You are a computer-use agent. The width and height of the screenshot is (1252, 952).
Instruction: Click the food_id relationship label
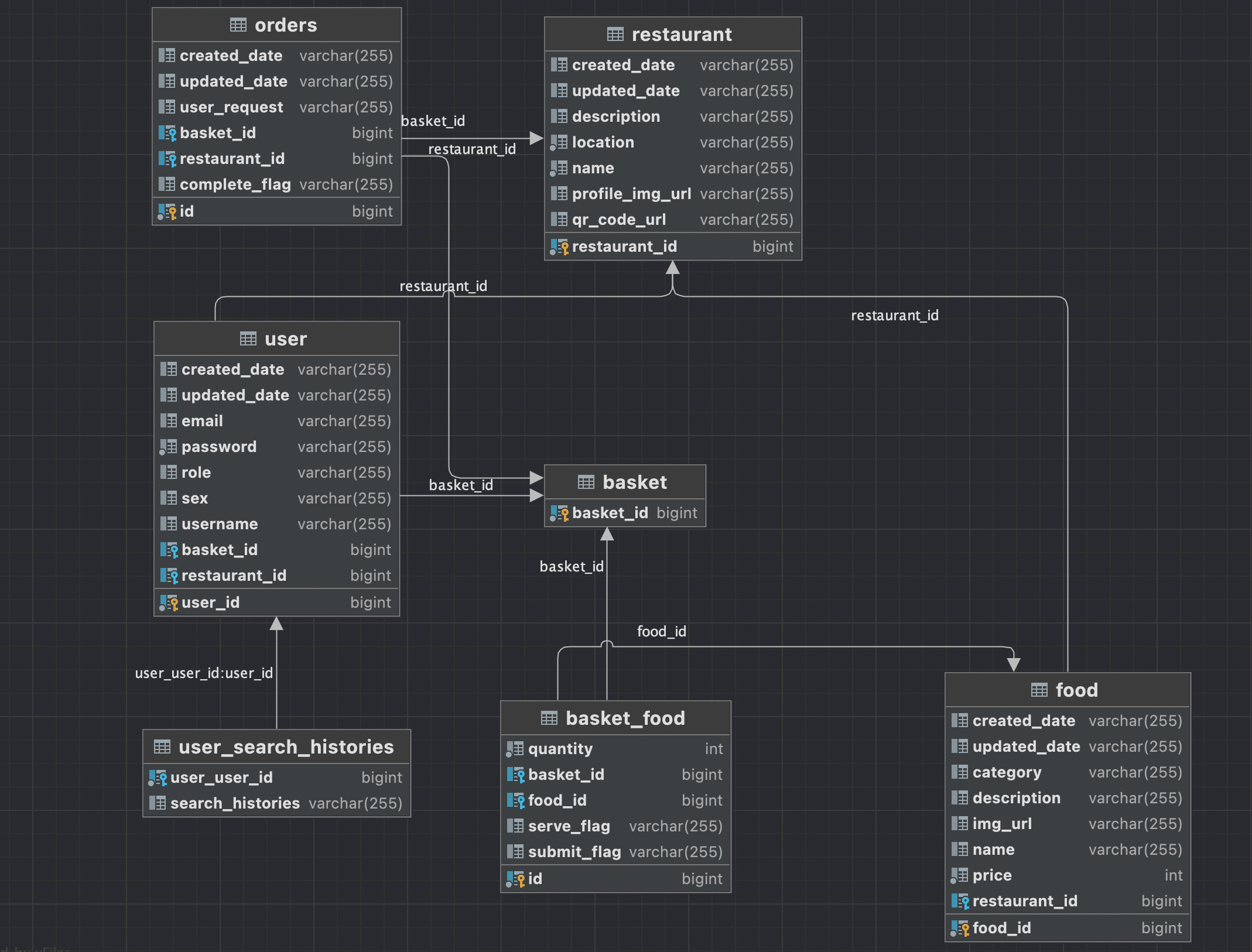pyautogui.click(x=661, y=632)
